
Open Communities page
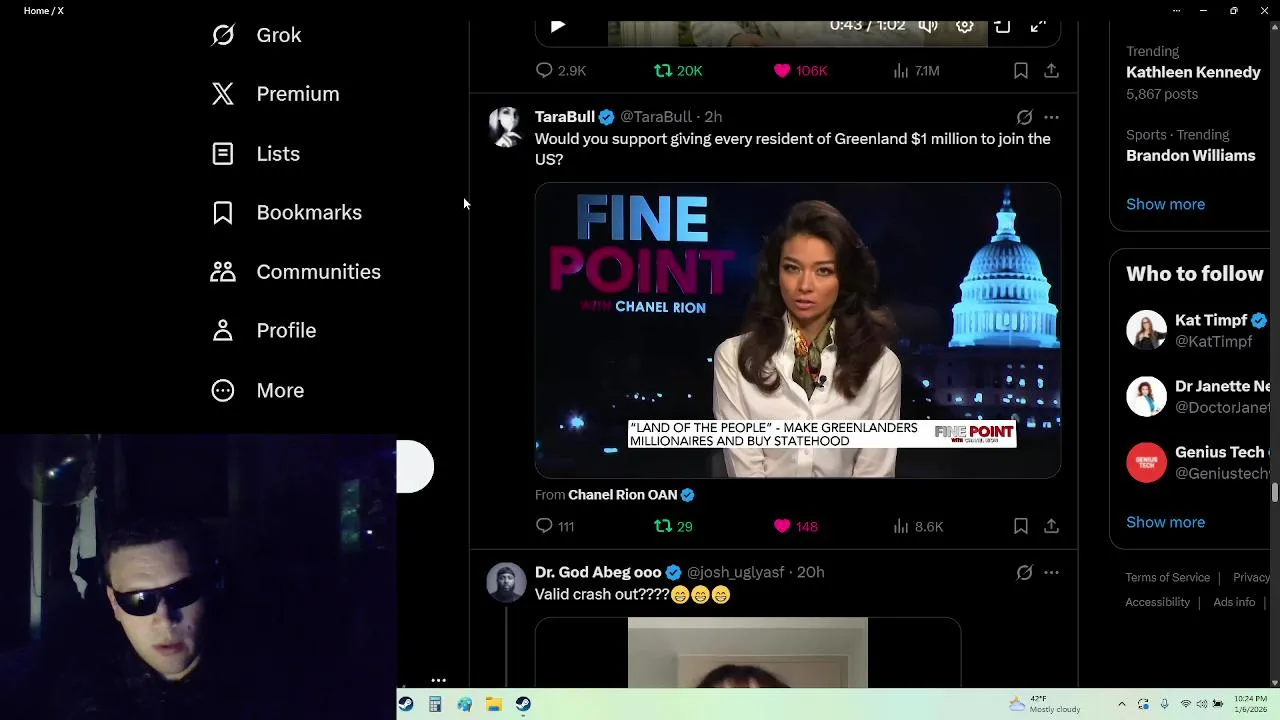[x=295, y=272]
